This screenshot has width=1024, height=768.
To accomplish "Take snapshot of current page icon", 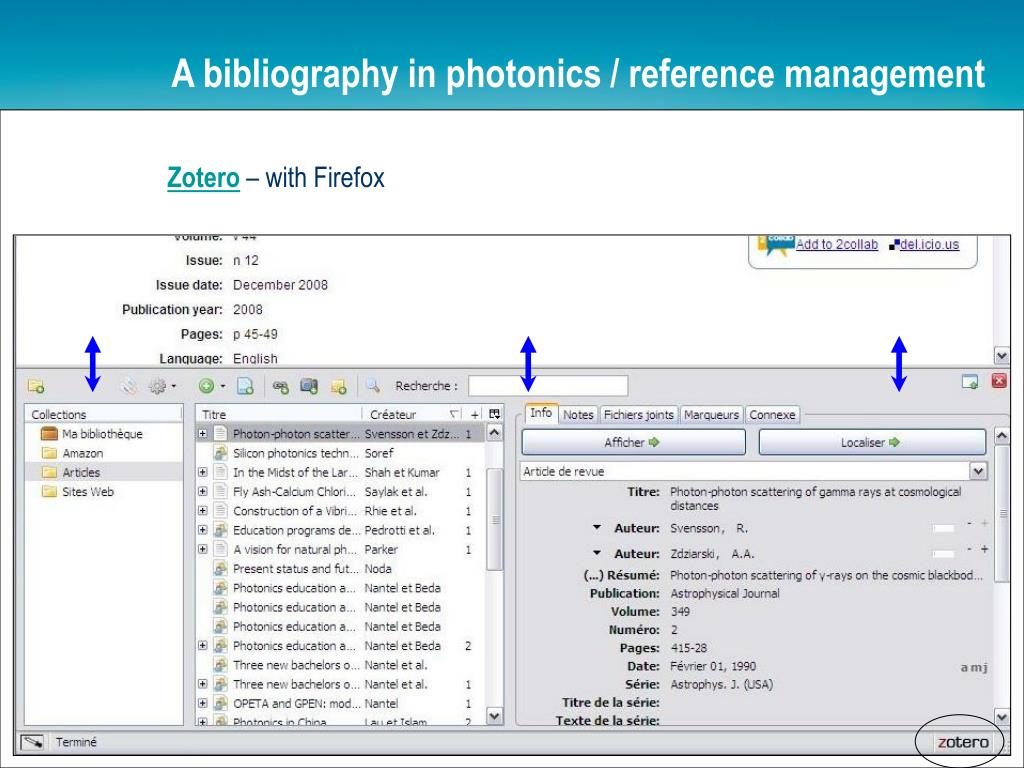I will click(309, 386).
